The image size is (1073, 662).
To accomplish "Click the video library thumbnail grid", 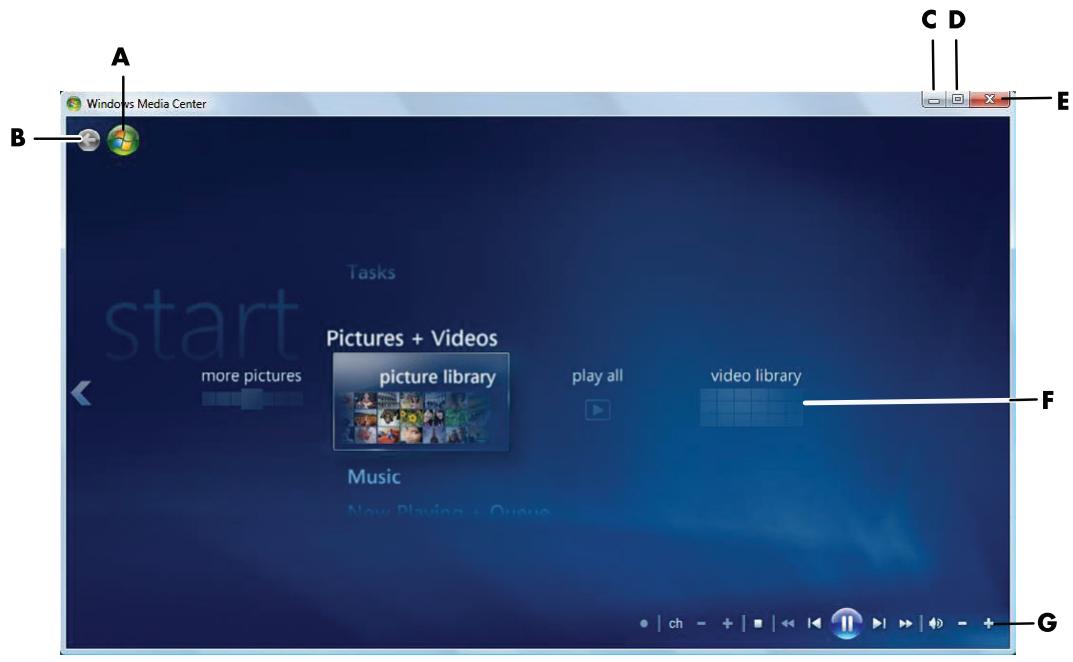I will tap(751, 407).
